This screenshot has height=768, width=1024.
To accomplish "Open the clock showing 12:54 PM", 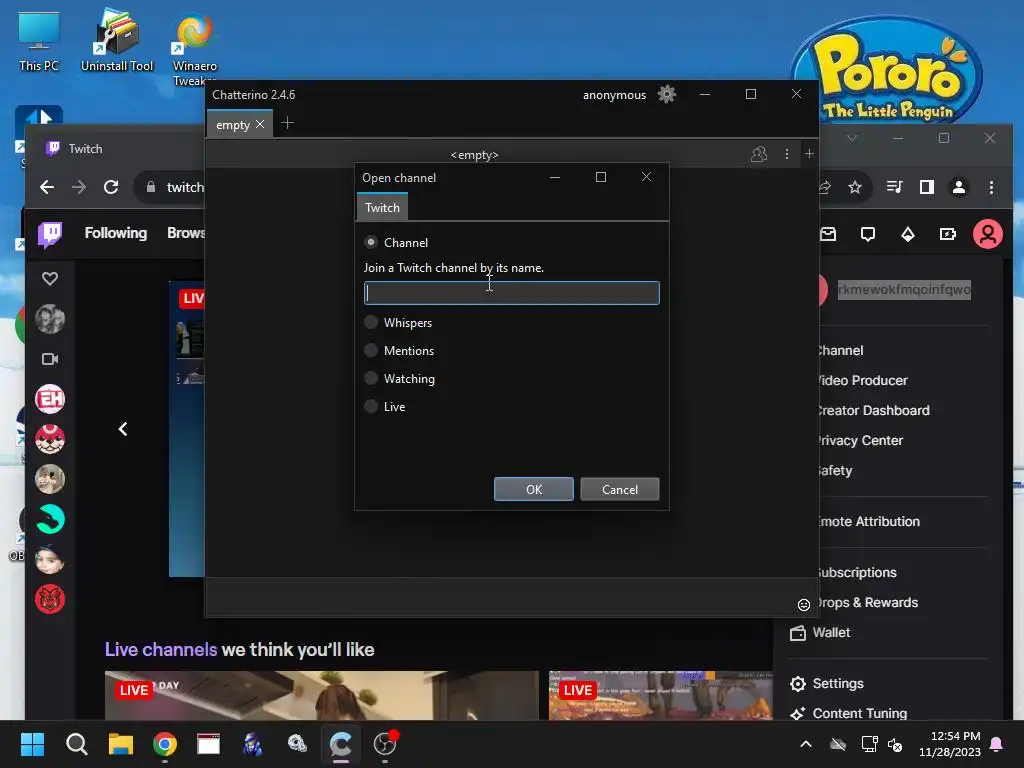I will [x=950, y=744].
